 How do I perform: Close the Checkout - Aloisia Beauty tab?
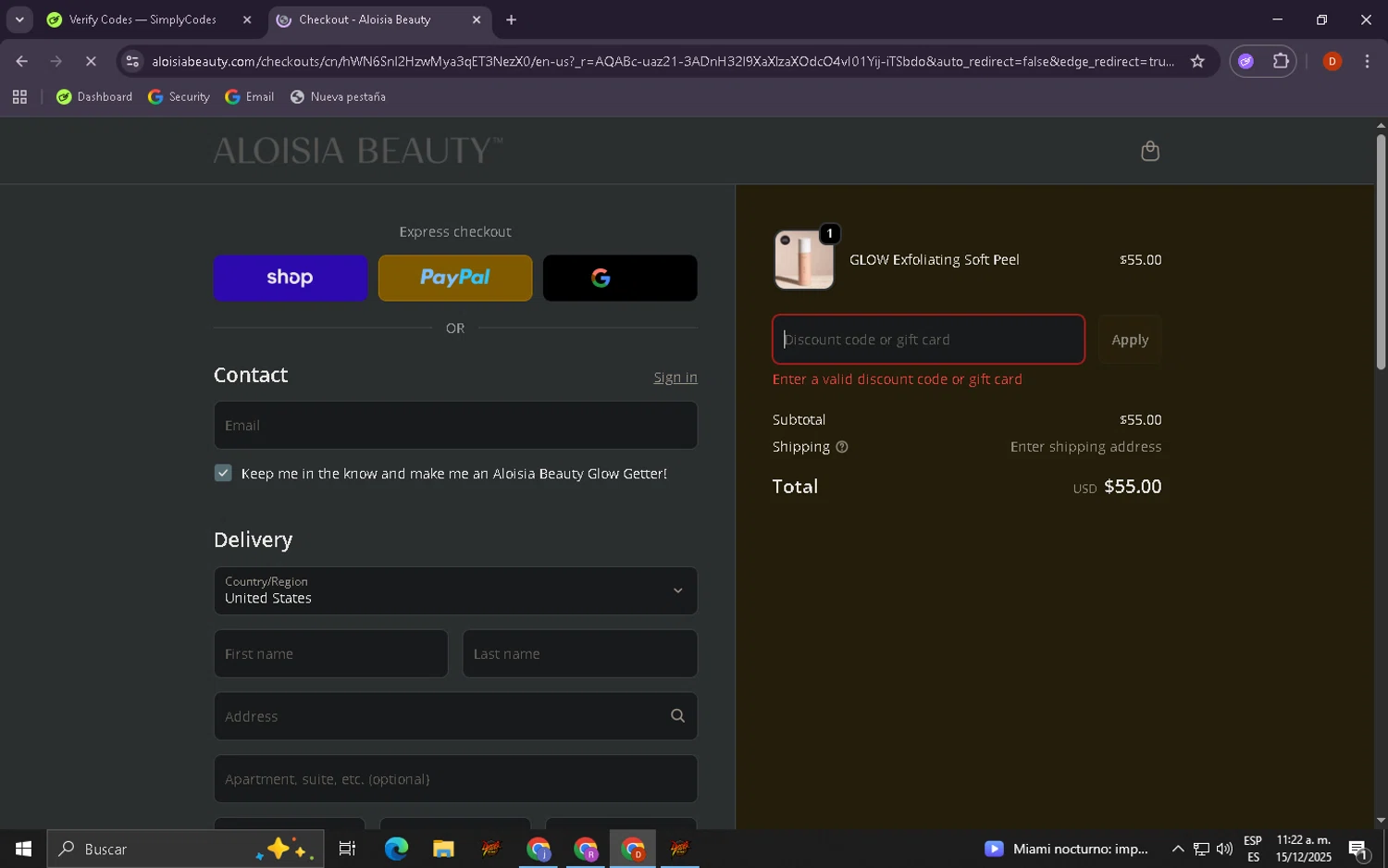(x=477, y=19)
